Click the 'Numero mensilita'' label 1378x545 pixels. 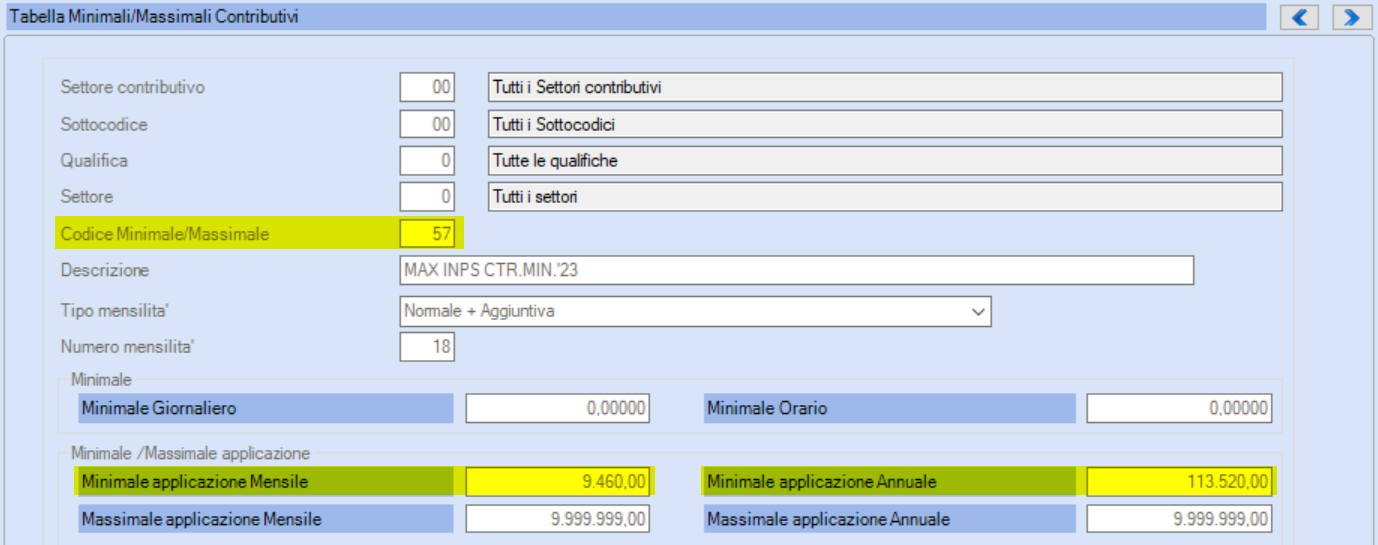coord(128,347)
